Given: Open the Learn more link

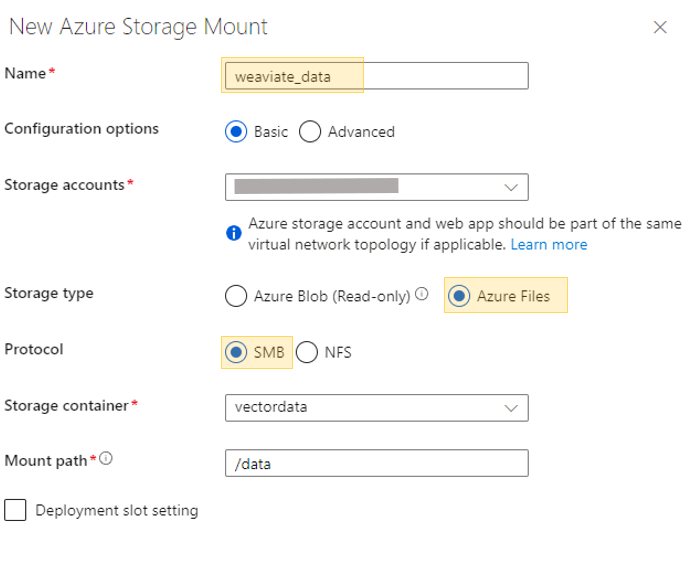Looking at the screenshot, I should pyautogui.click(x=549, y=245).
